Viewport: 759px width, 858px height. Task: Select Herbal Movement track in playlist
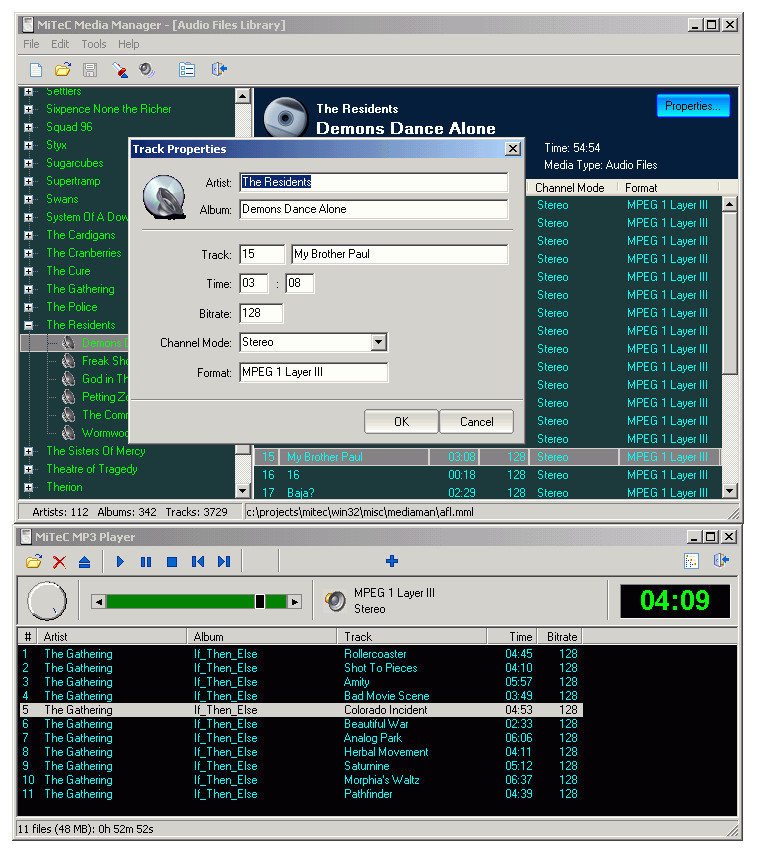coord(300,752)
